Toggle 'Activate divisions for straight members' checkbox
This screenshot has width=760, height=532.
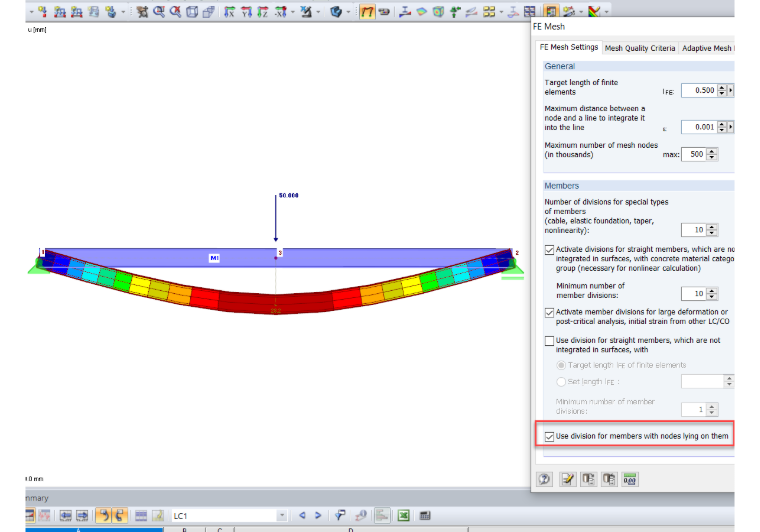tap(549, 250)
